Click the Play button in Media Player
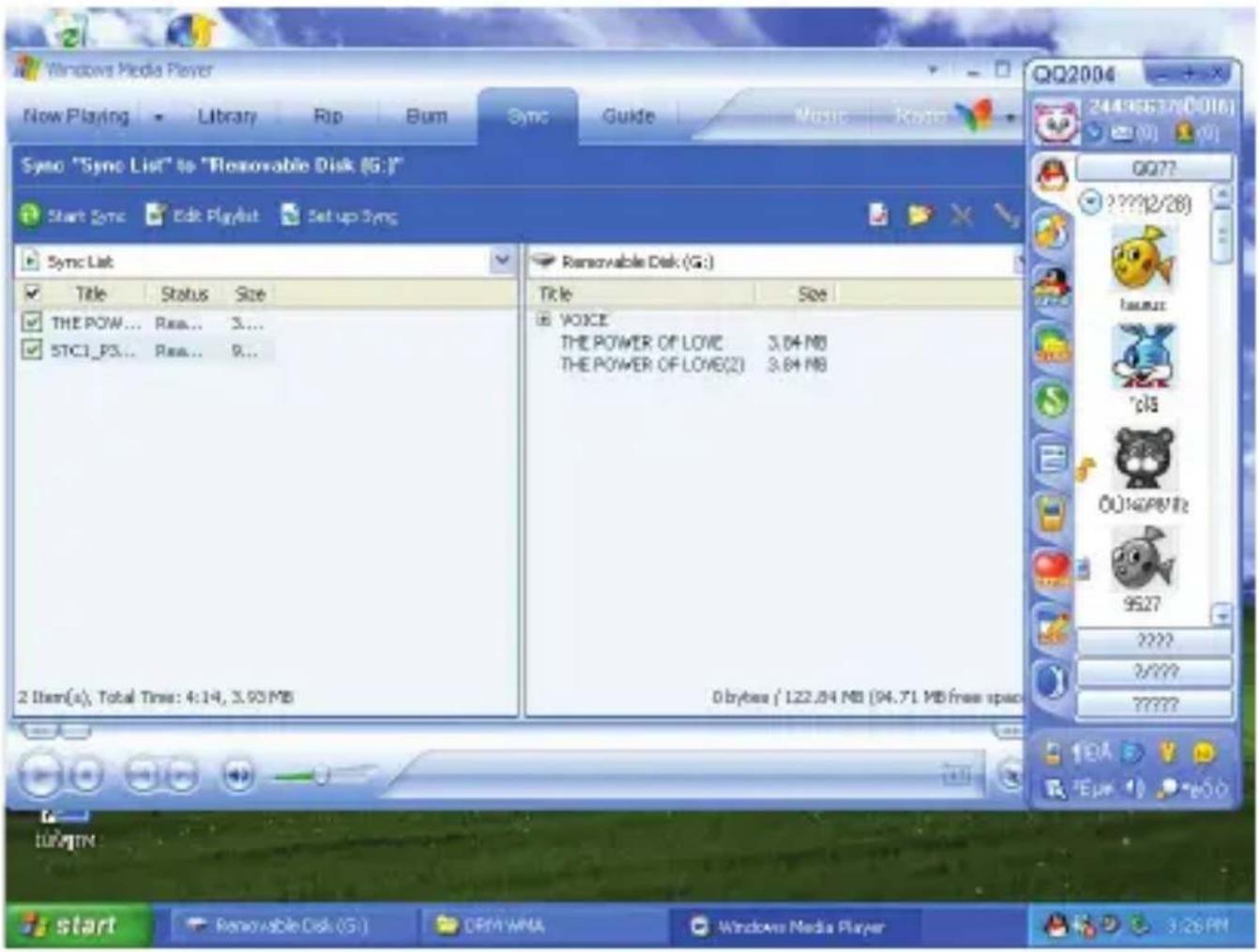The height and width of the screenshot is (952, 1259). click(40, 775)
